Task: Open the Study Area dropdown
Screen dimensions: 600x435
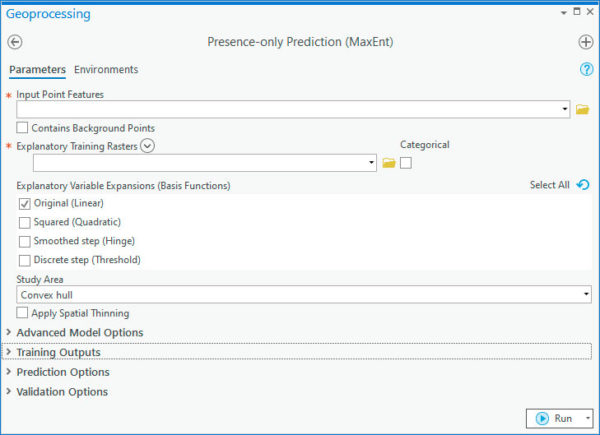Action: [304, 295]
